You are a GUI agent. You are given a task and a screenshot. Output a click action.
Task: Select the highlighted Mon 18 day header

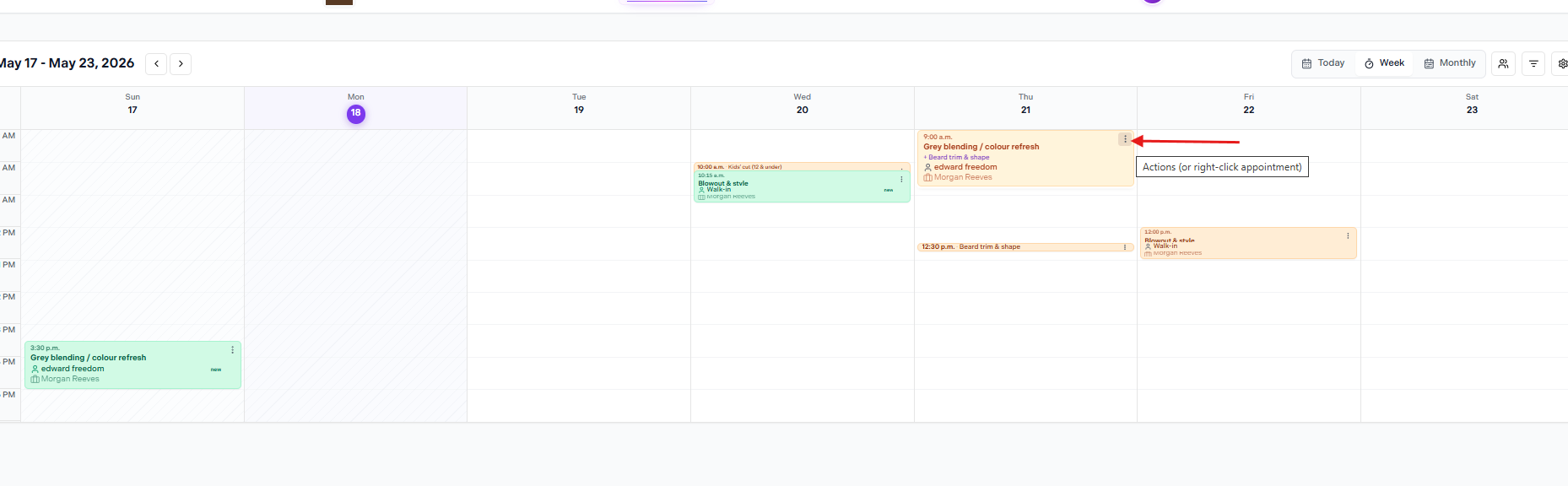(356, 108)
